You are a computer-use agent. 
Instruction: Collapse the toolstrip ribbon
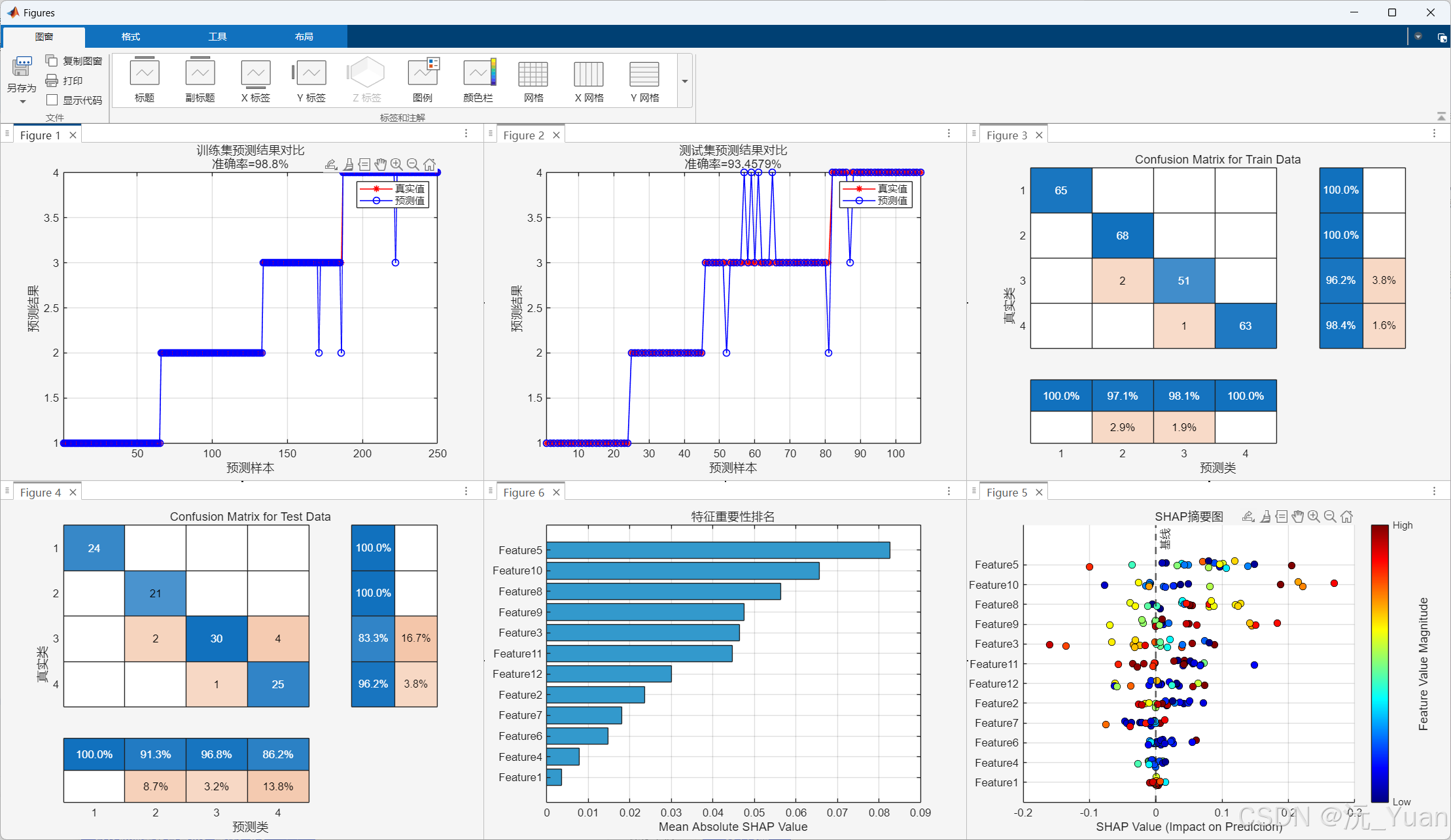click(1441, 116)
